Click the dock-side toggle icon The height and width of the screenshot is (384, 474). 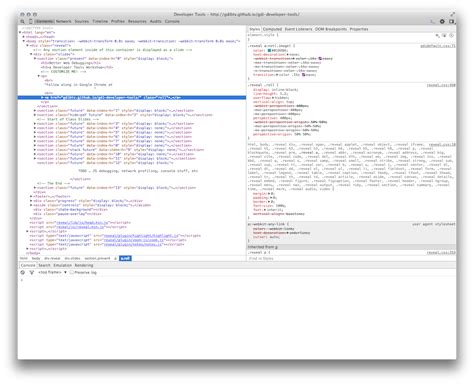(x=452, y=21)
